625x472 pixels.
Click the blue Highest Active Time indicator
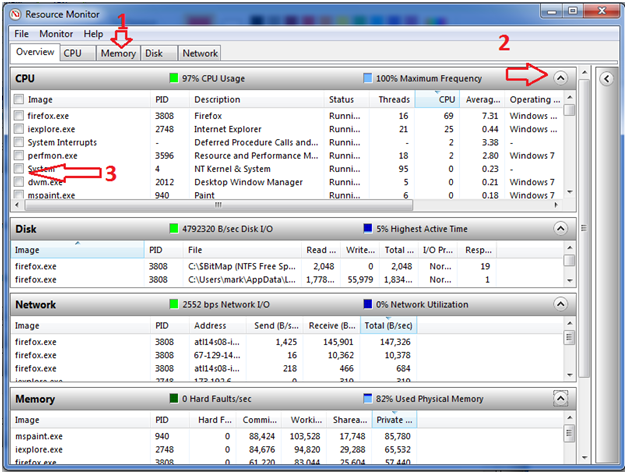coord(367,228)
